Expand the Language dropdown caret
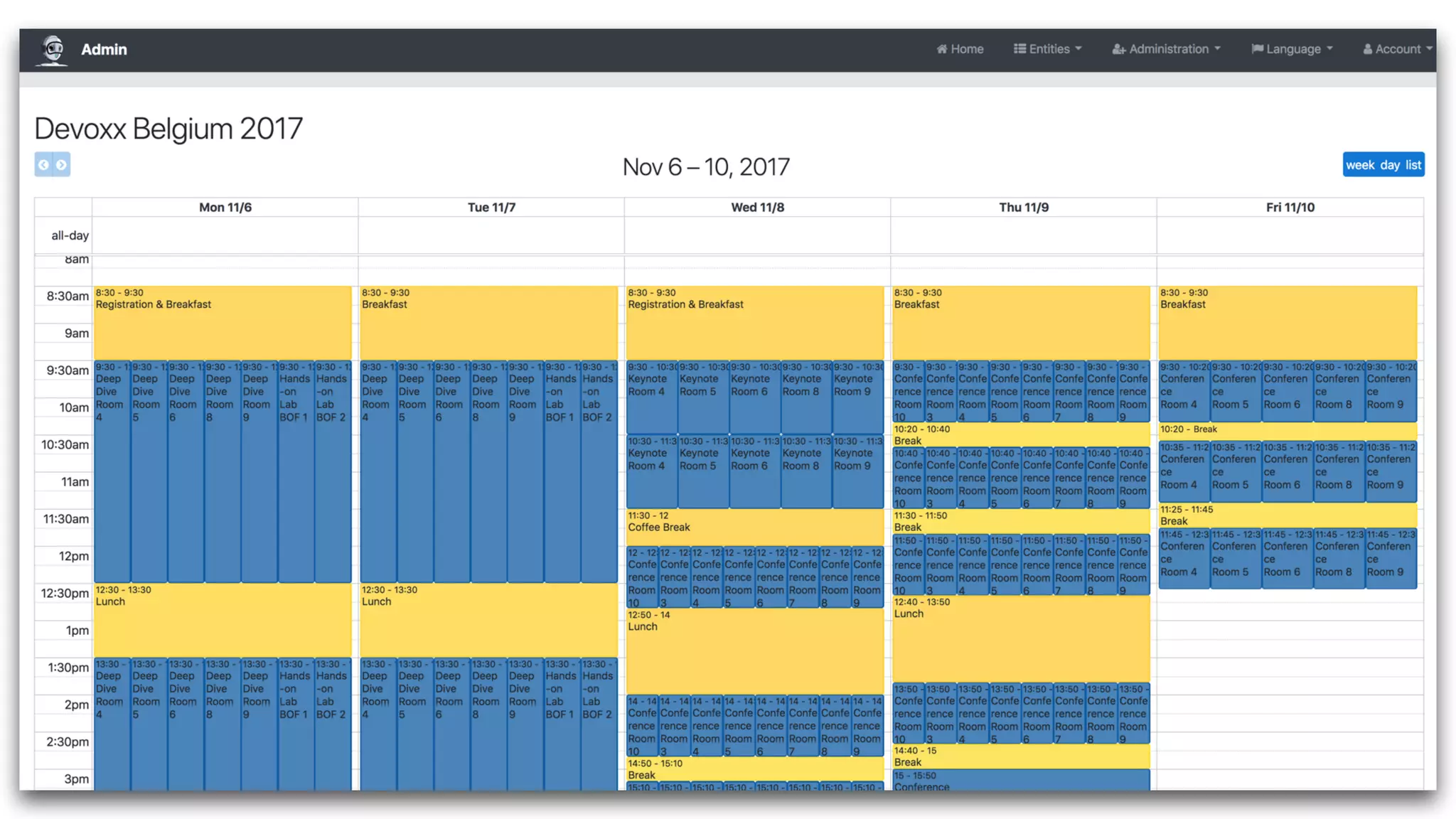The height and width of the screenshot is (819, 1456). point(1329,49)
